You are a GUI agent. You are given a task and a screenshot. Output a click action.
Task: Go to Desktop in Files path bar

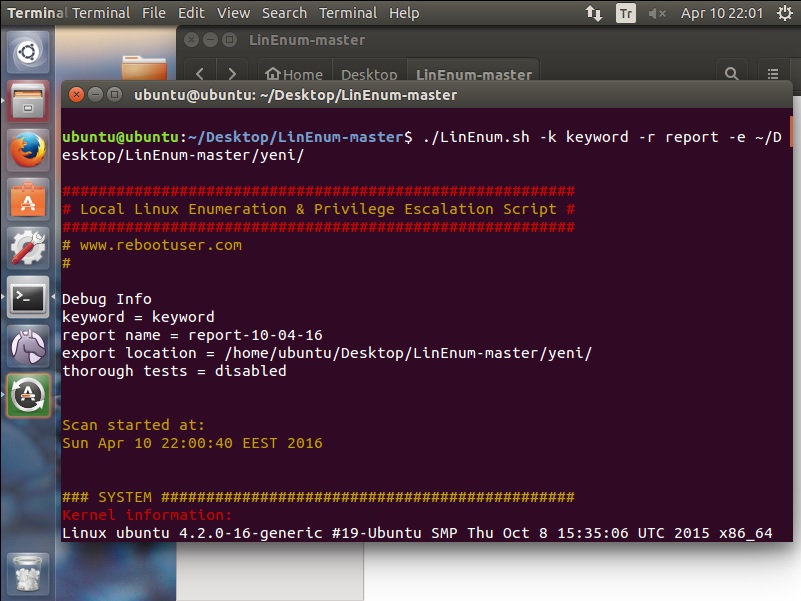click(369, 74)
